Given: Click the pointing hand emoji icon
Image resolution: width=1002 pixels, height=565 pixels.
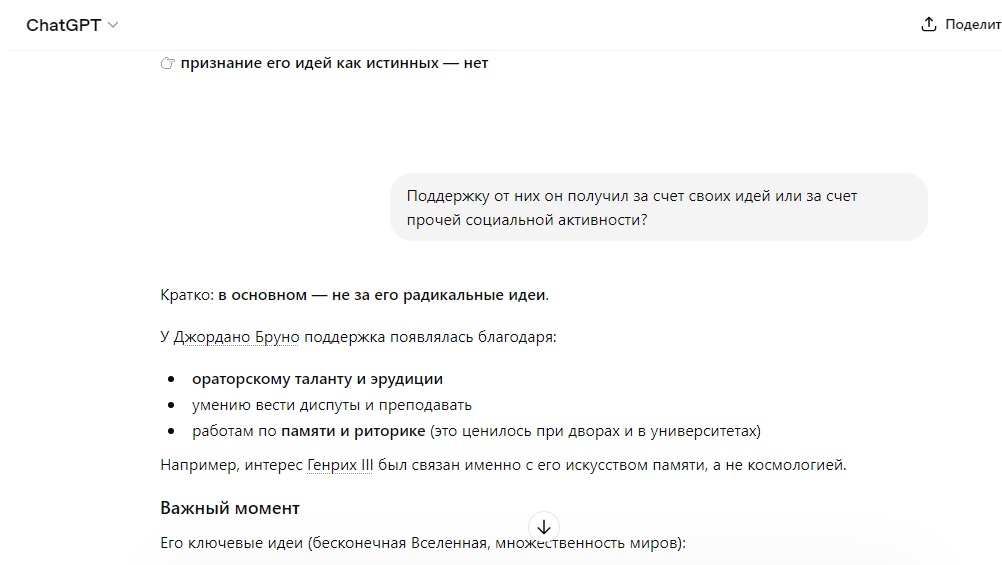Looking at the screenshot, I should 167,63.
